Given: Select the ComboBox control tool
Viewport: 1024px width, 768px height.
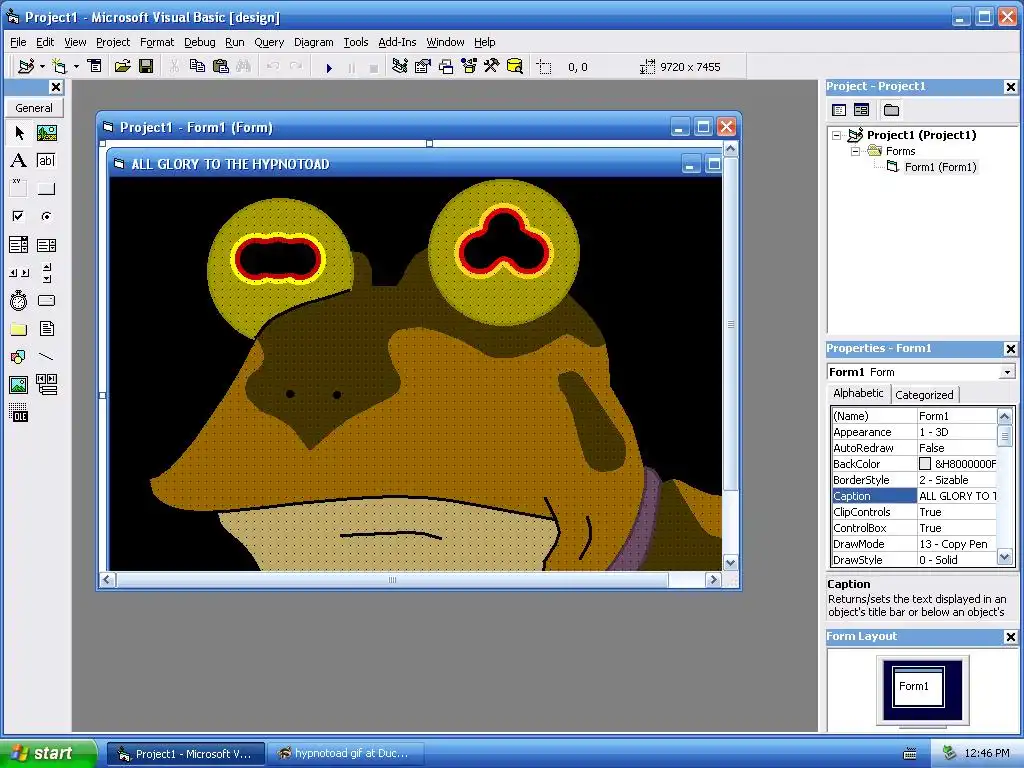Looking at the screenshot, I should 19,245.
